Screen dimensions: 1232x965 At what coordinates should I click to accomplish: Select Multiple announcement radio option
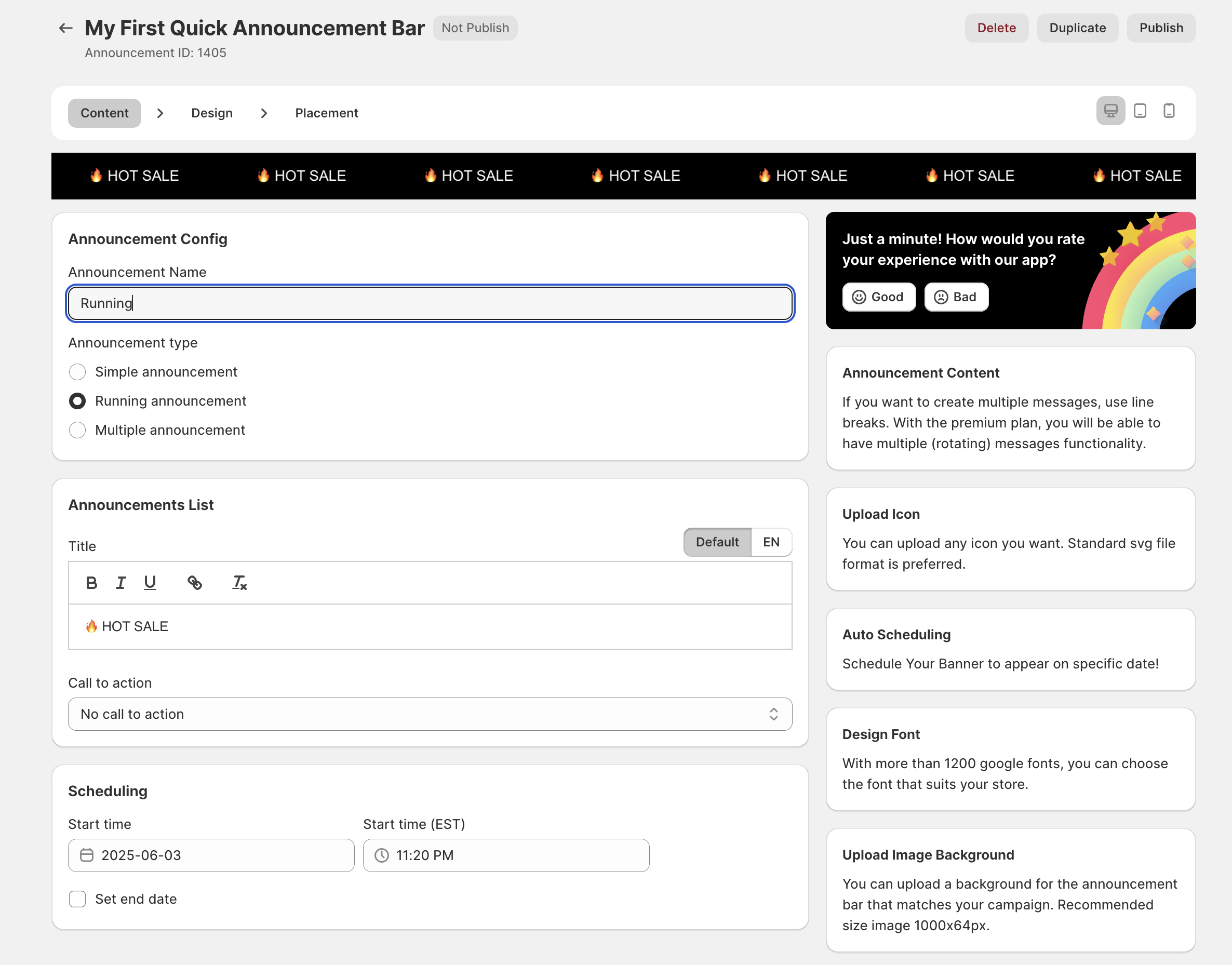point(77,430)
